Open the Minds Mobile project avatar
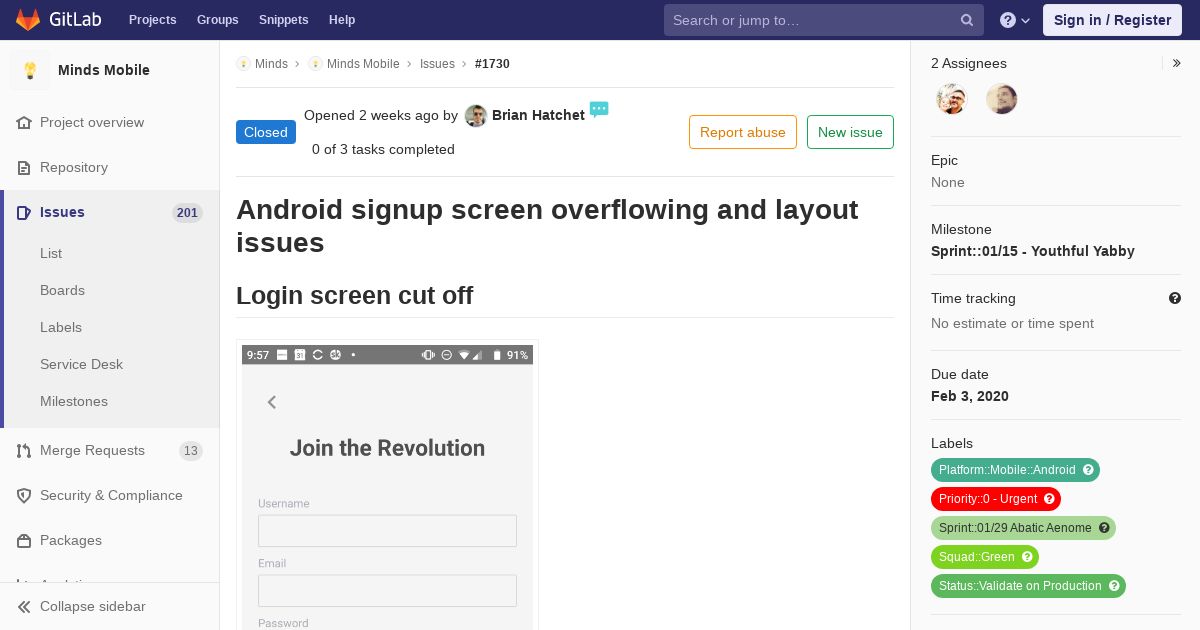The image size is (1200, 630). [30, 70]
